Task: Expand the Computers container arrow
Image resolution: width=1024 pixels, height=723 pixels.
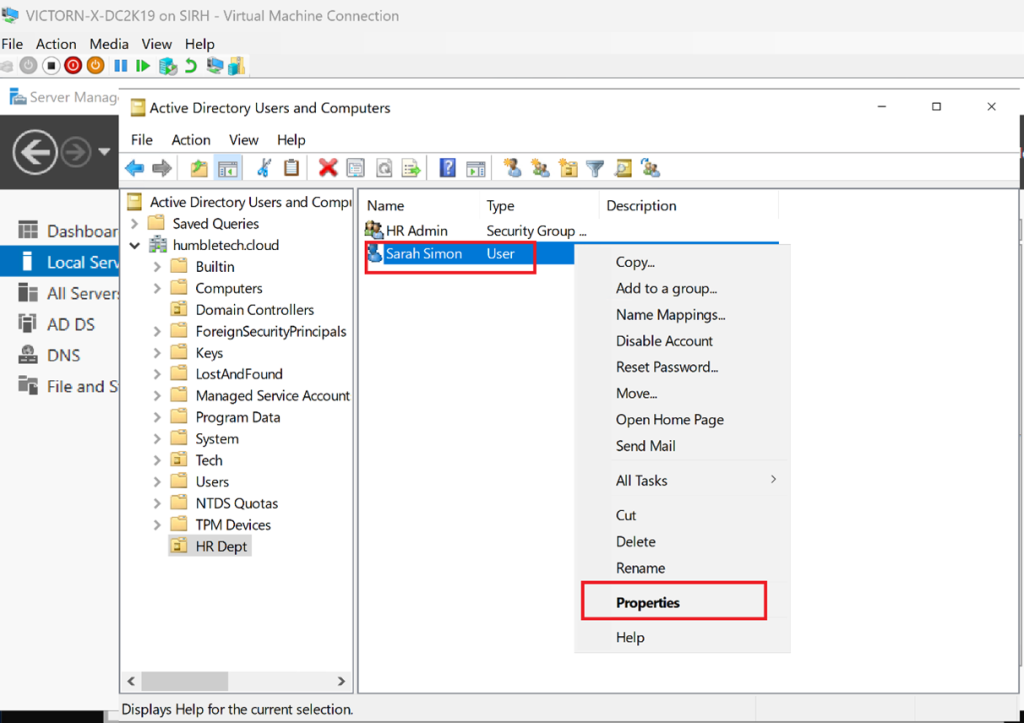Action: (x=157, y=289)
